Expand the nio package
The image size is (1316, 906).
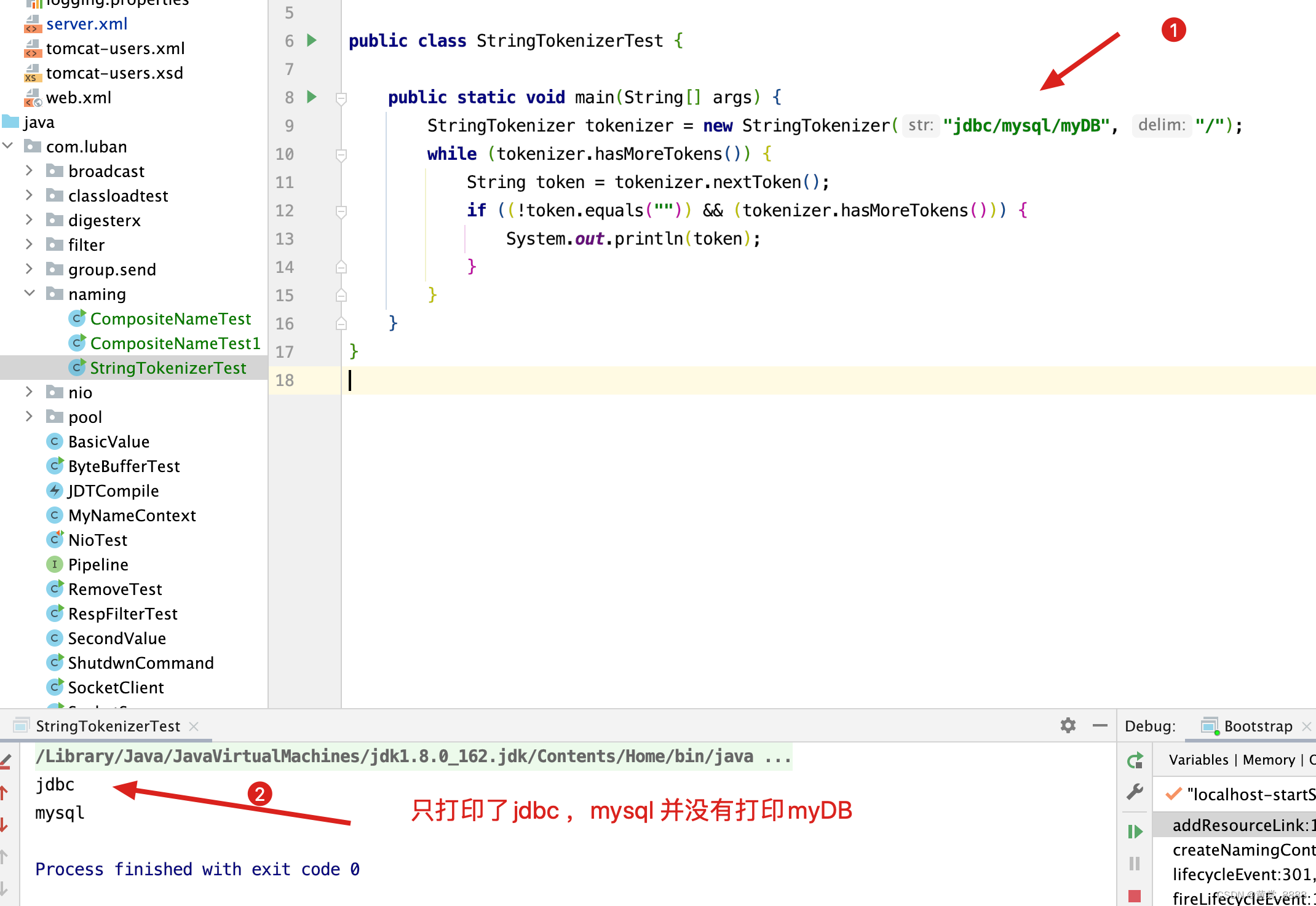tap(29, 392)
